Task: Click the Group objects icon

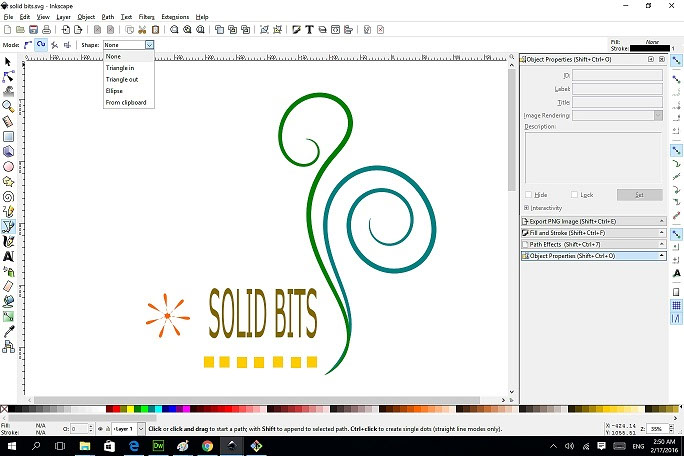Action: point(264,30)
